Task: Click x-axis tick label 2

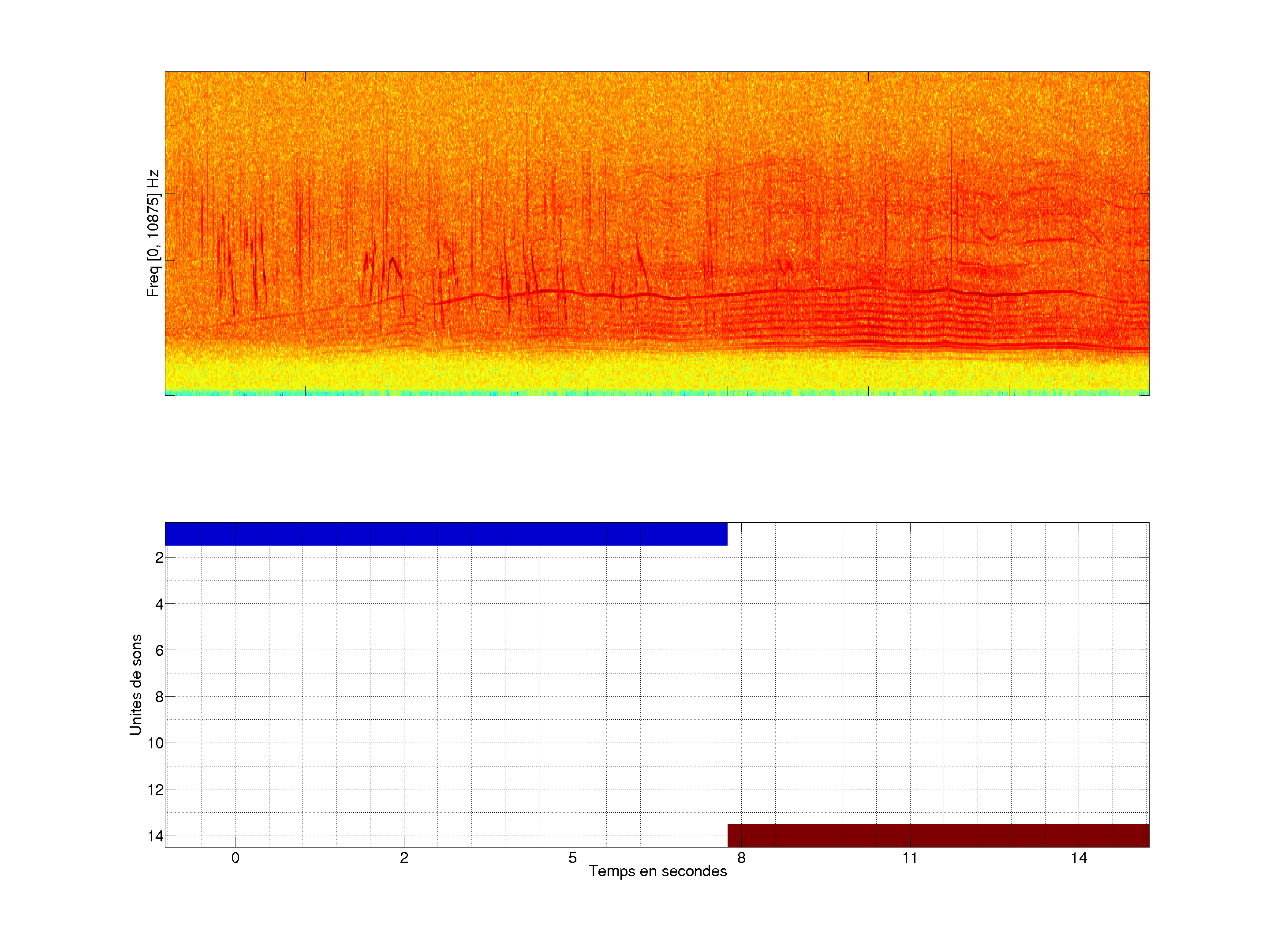Action: tap(404, 858)
